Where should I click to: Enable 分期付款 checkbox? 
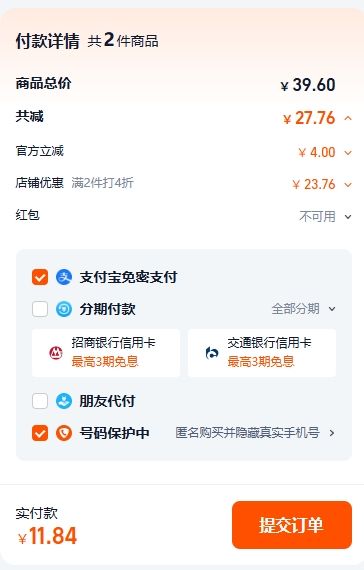coord(40,309)
